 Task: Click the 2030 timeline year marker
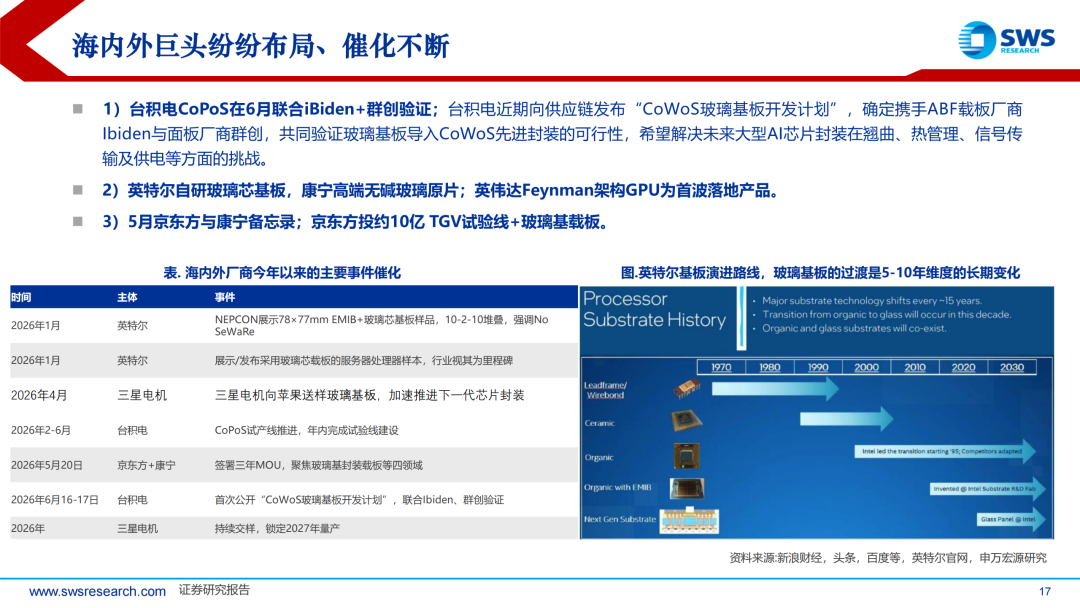tap(1011, 367)
